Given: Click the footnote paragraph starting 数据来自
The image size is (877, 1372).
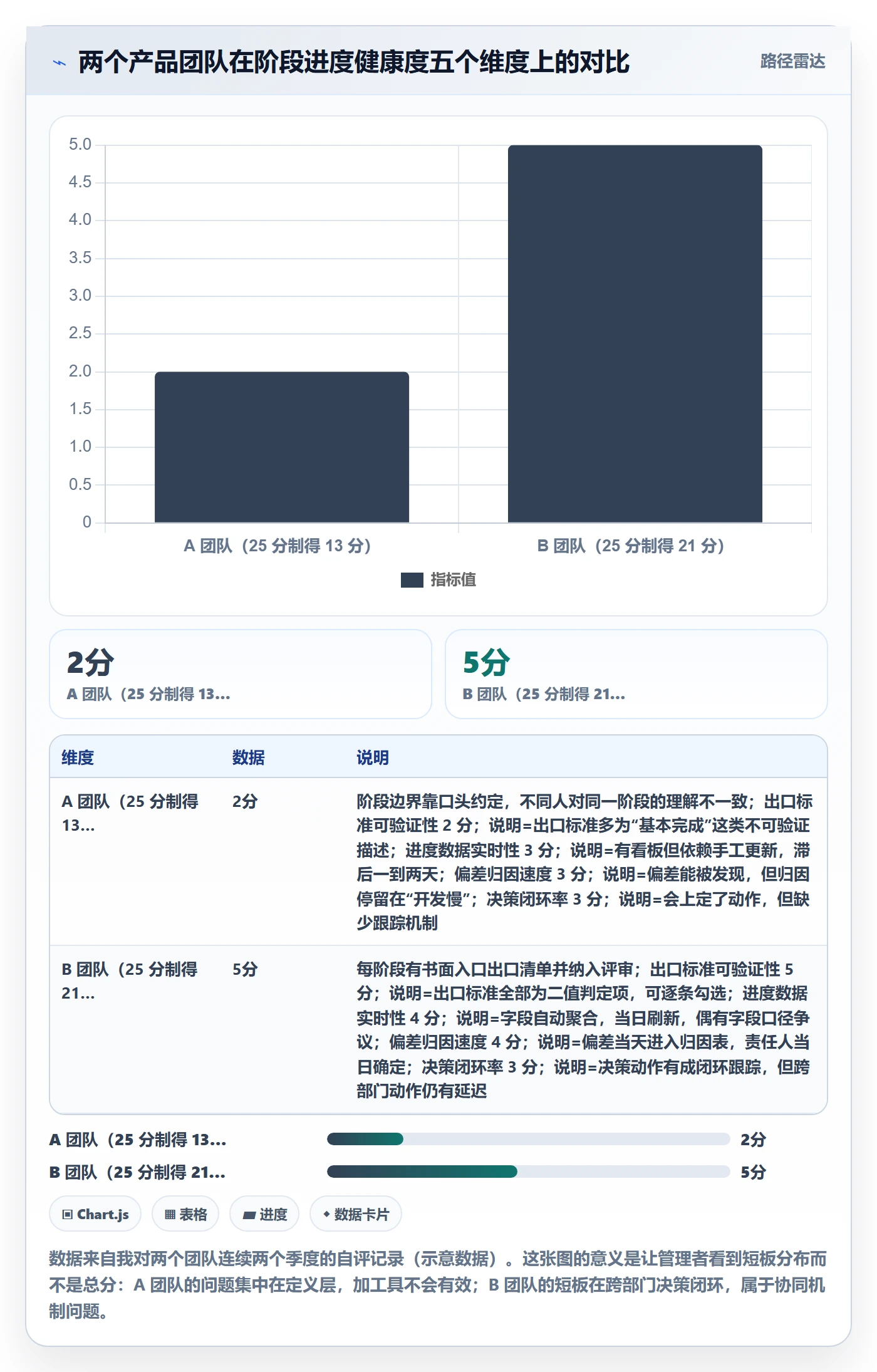Looking at the screenshot, I should [x=438, y=1285].
